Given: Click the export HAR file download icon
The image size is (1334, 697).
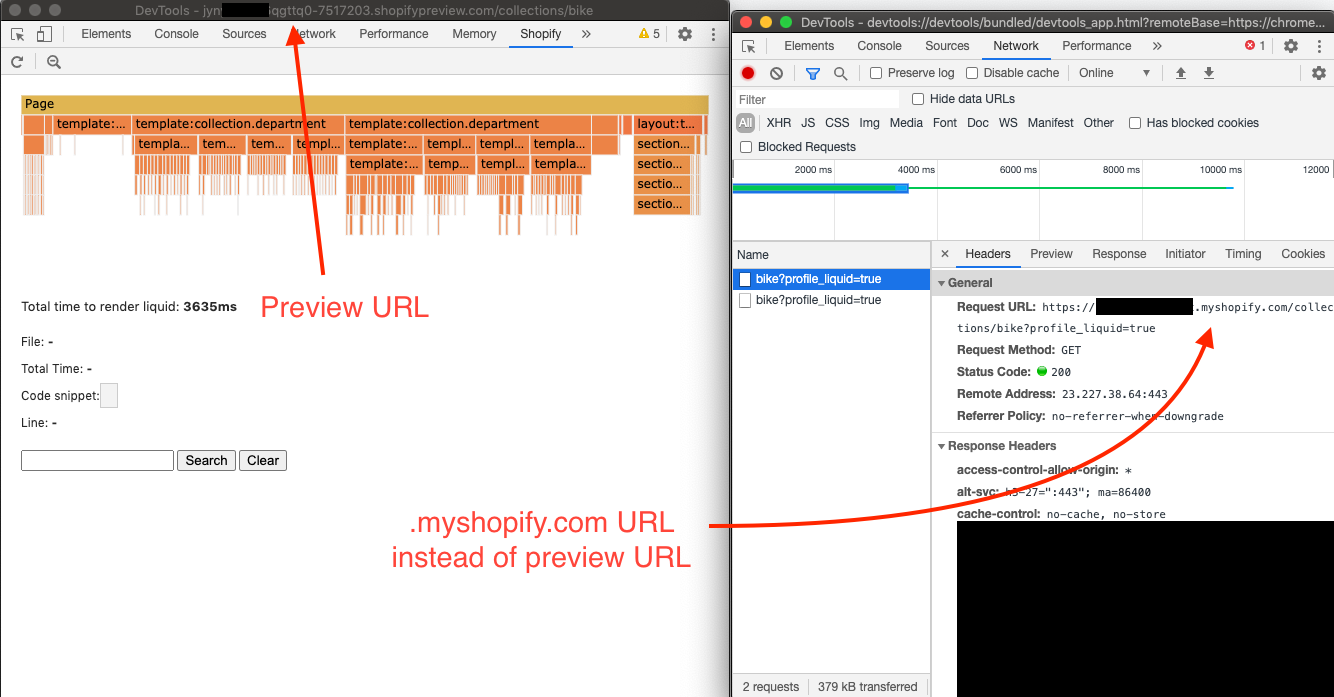Looking at the screenshot, I should coord(1211,73).
